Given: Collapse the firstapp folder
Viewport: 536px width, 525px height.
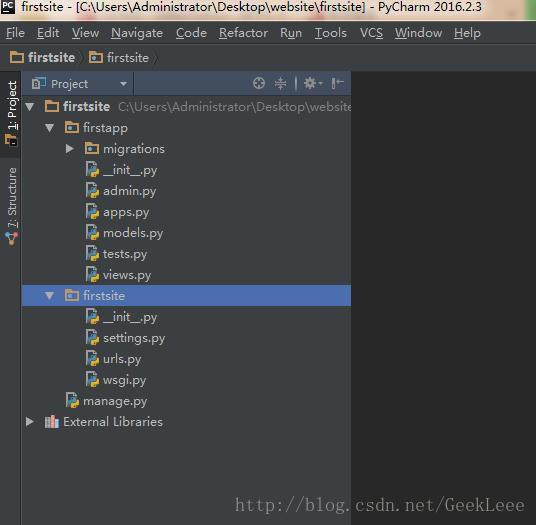Looking at the screenshot, I should (x=50, y=128).
